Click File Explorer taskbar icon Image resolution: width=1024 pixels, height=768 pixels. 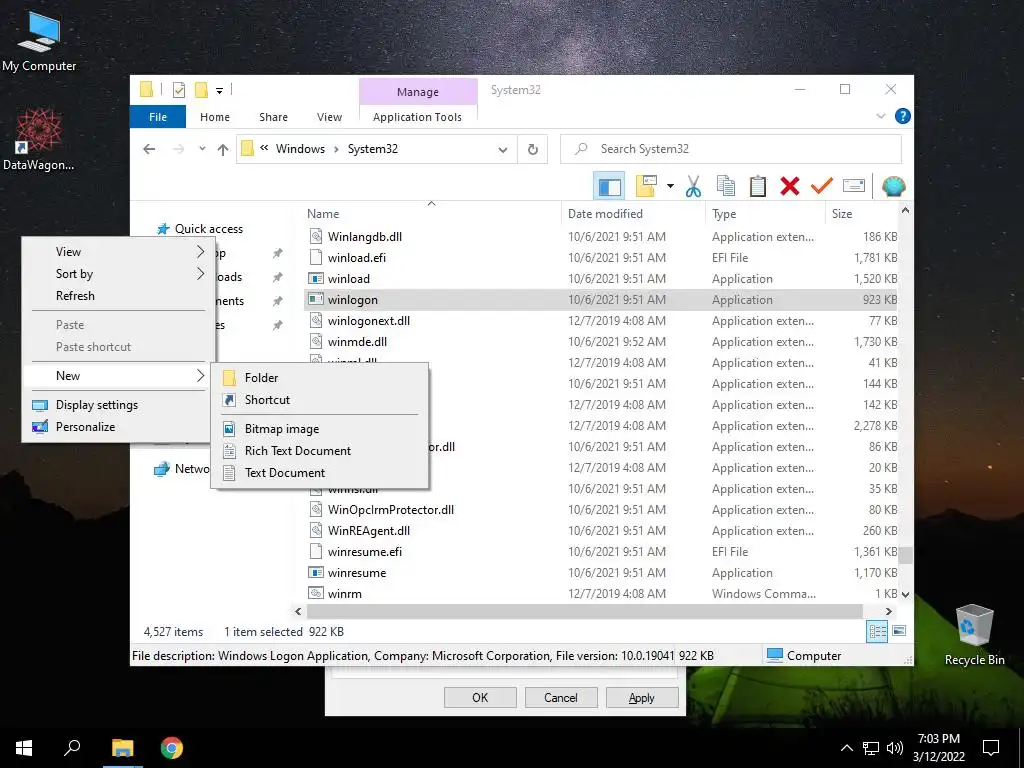[123, 748]
